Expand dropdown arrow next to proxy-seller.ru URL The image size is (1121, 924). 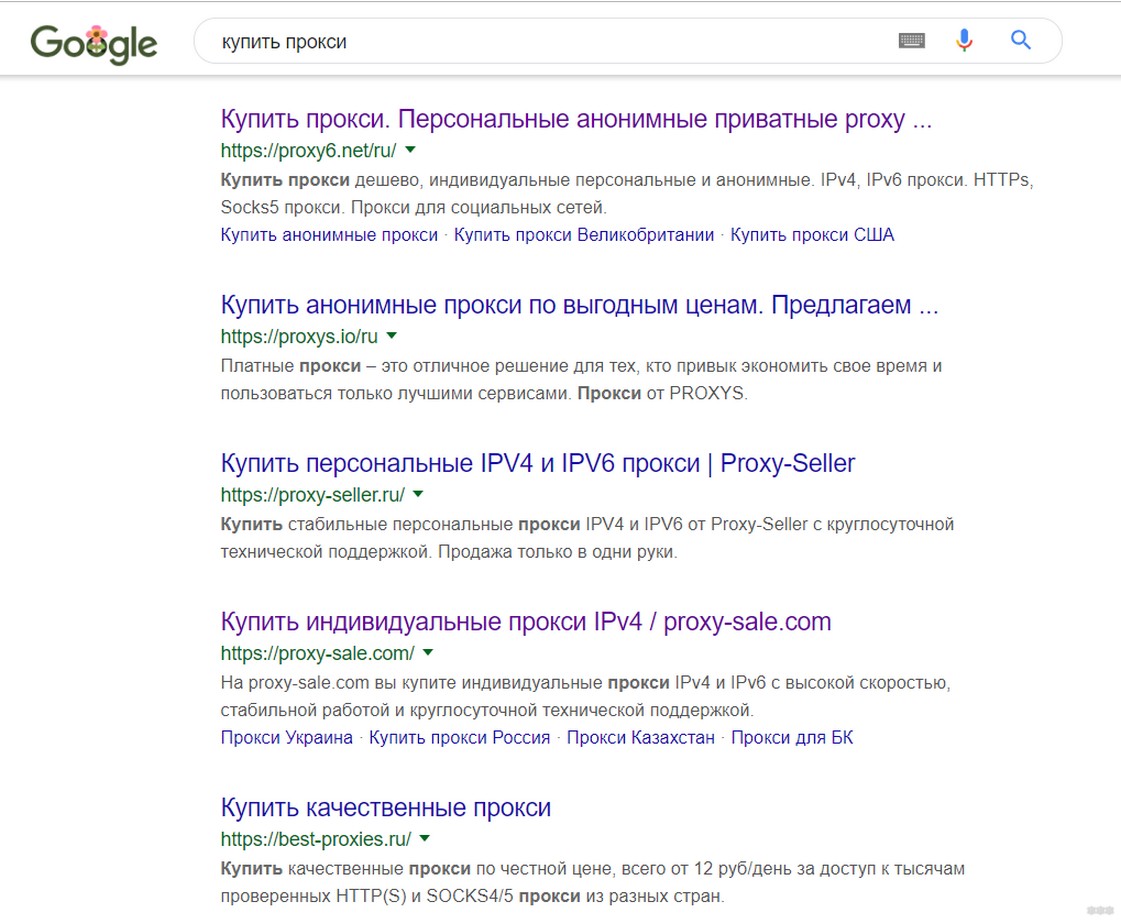point(418,494)
